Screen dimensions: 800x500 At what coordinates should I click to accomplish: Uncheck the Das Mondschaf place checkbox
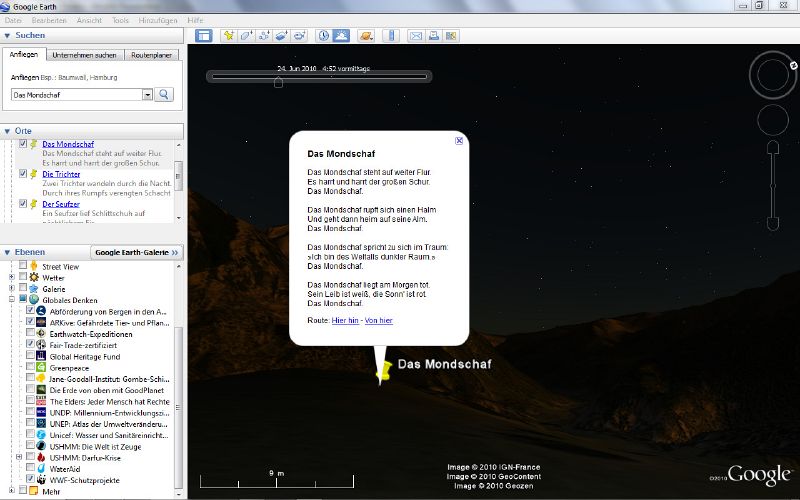click(x=23, y=144)
